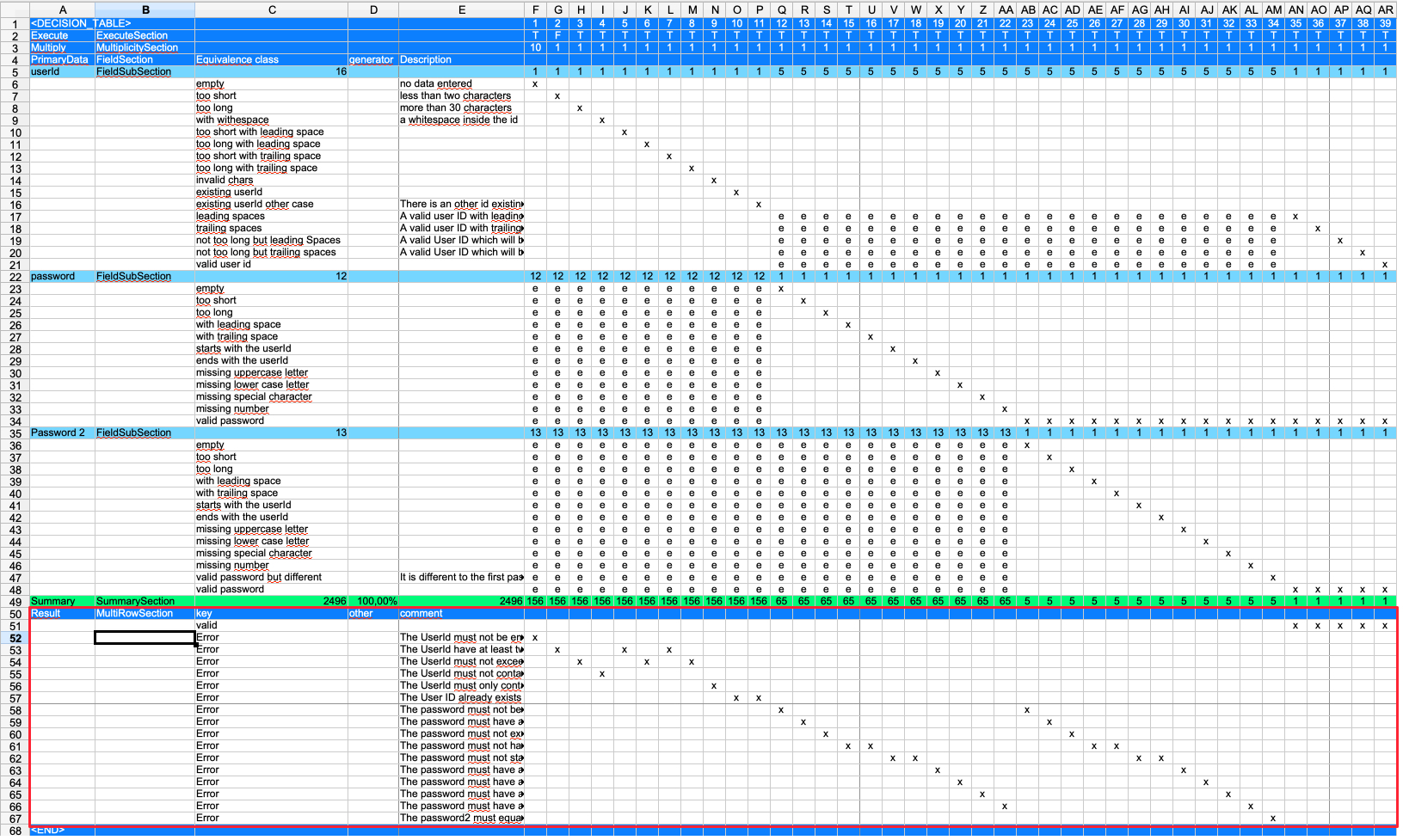Click row header 50
1403x840 pixels.
pyautogui.click(x=15, y=613)
